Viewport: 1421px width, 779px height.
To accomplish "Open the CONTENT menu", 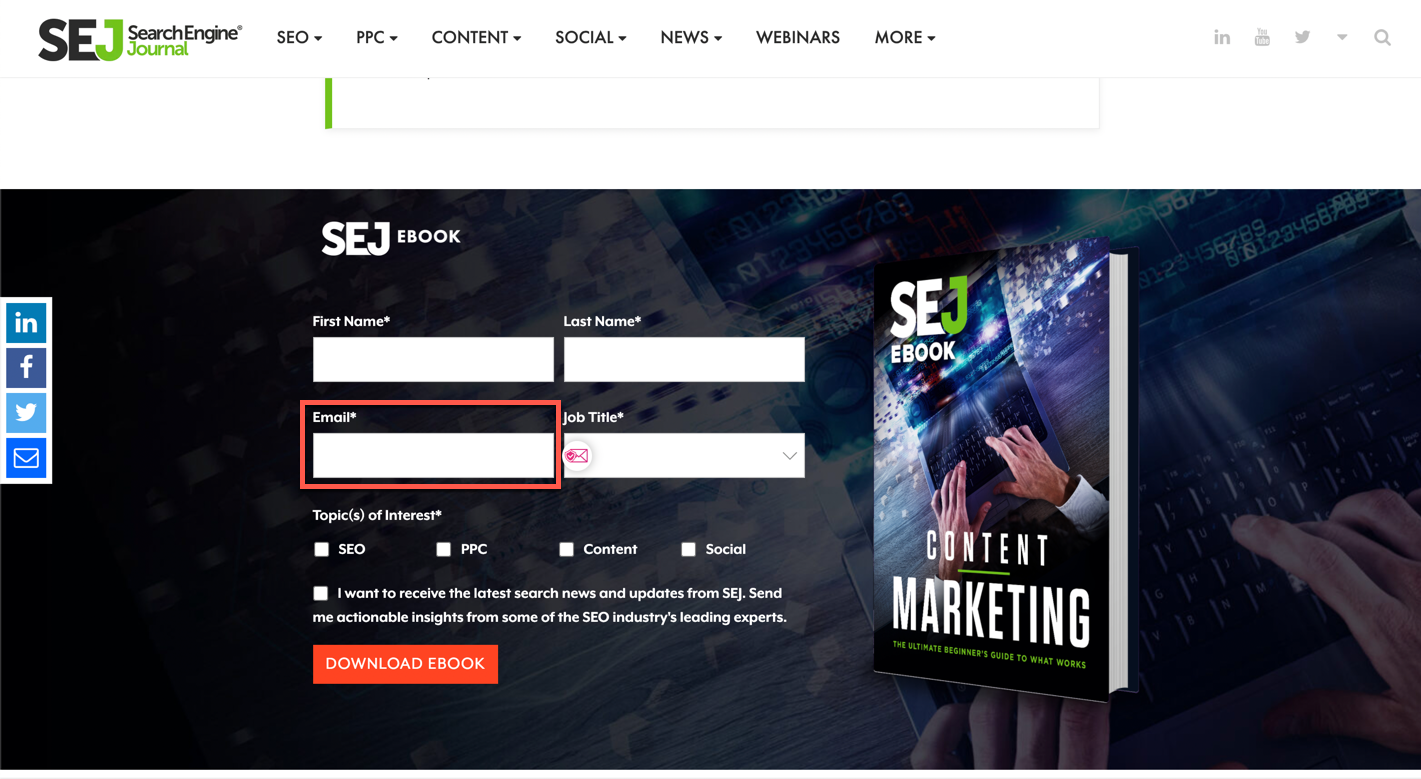I will coord(476,38).
